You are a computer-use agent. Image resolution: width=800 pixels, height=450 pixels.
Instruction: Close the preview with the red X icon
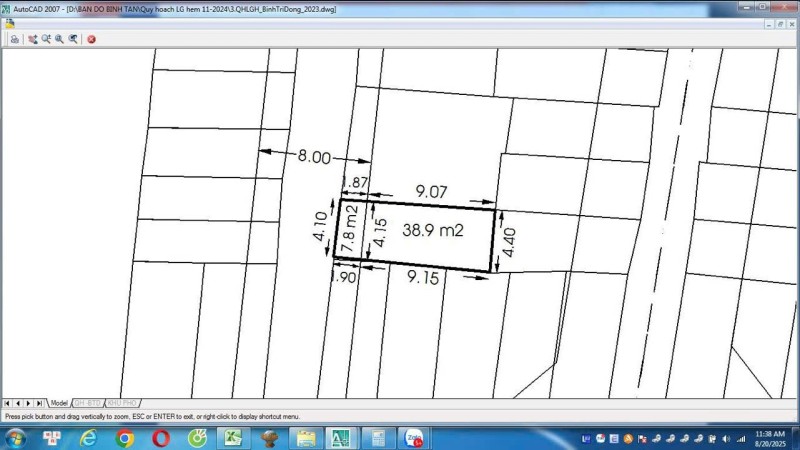pos(91,39)
